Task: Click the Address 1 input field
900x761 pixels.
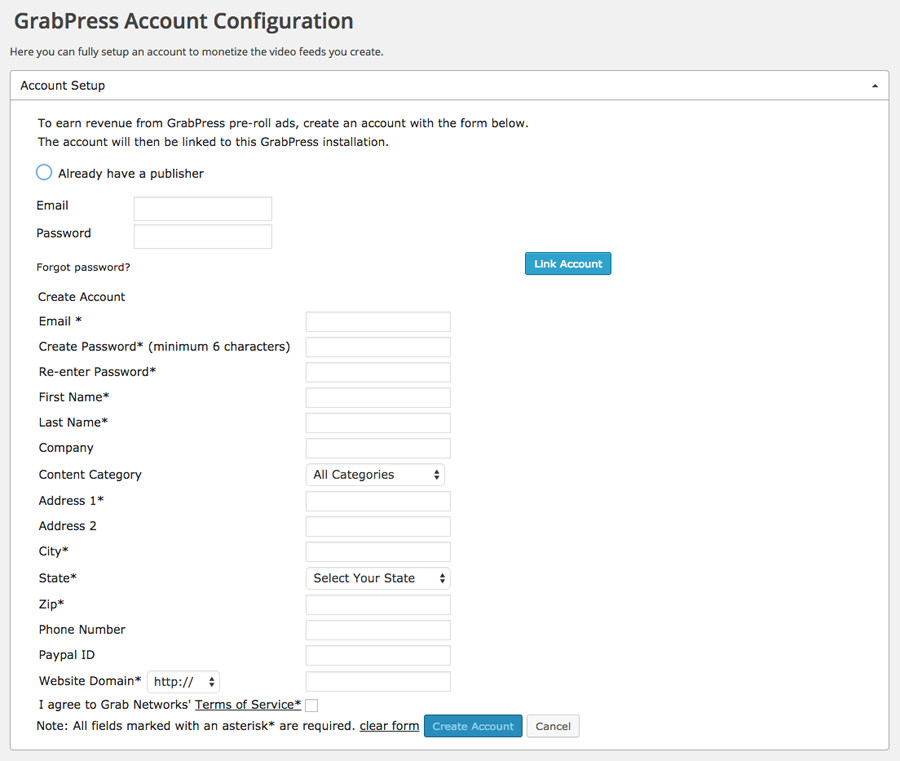Action: point(378,501)
